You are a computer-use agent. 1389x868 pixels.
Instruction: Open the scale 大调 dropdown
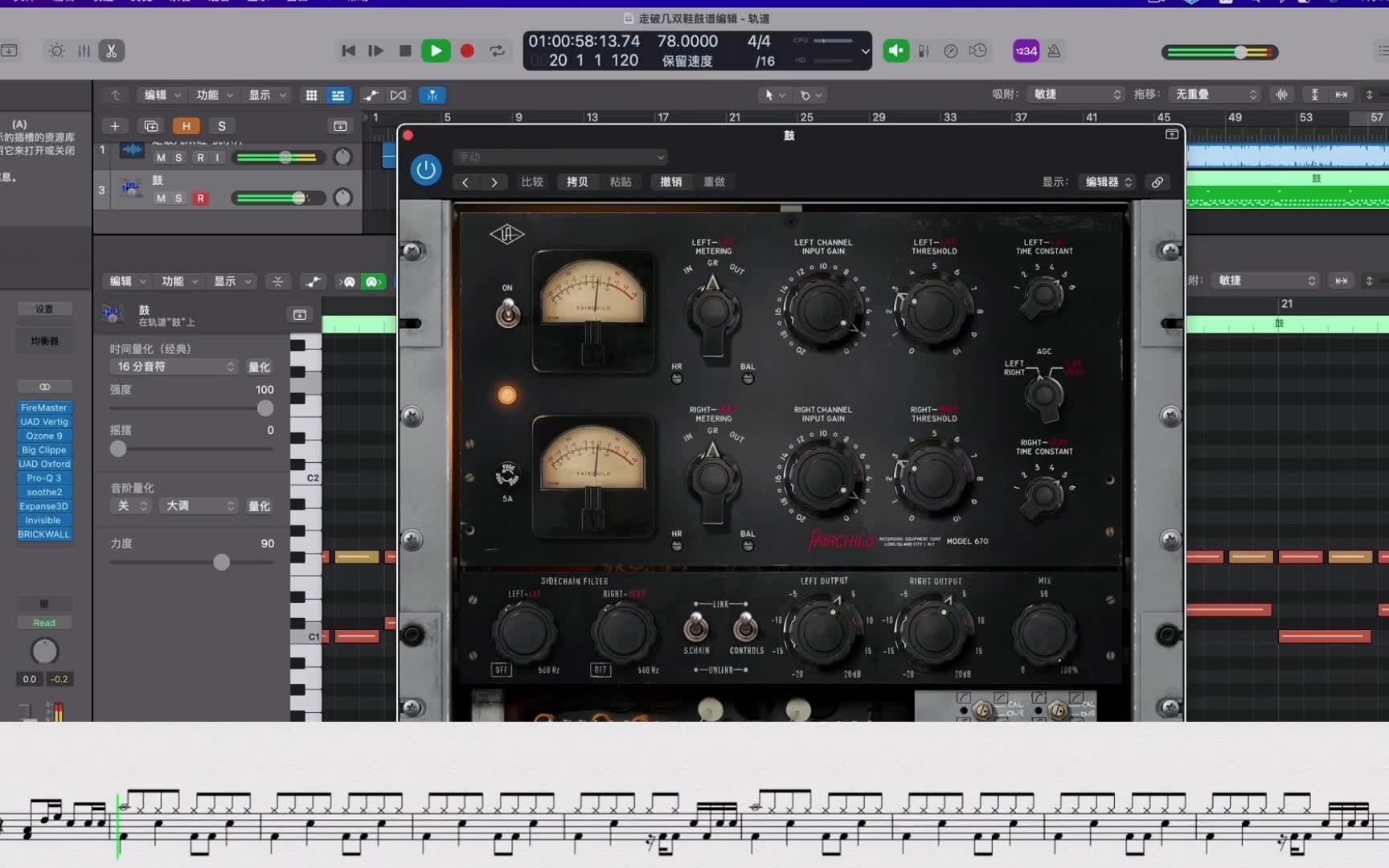(199, 506)
